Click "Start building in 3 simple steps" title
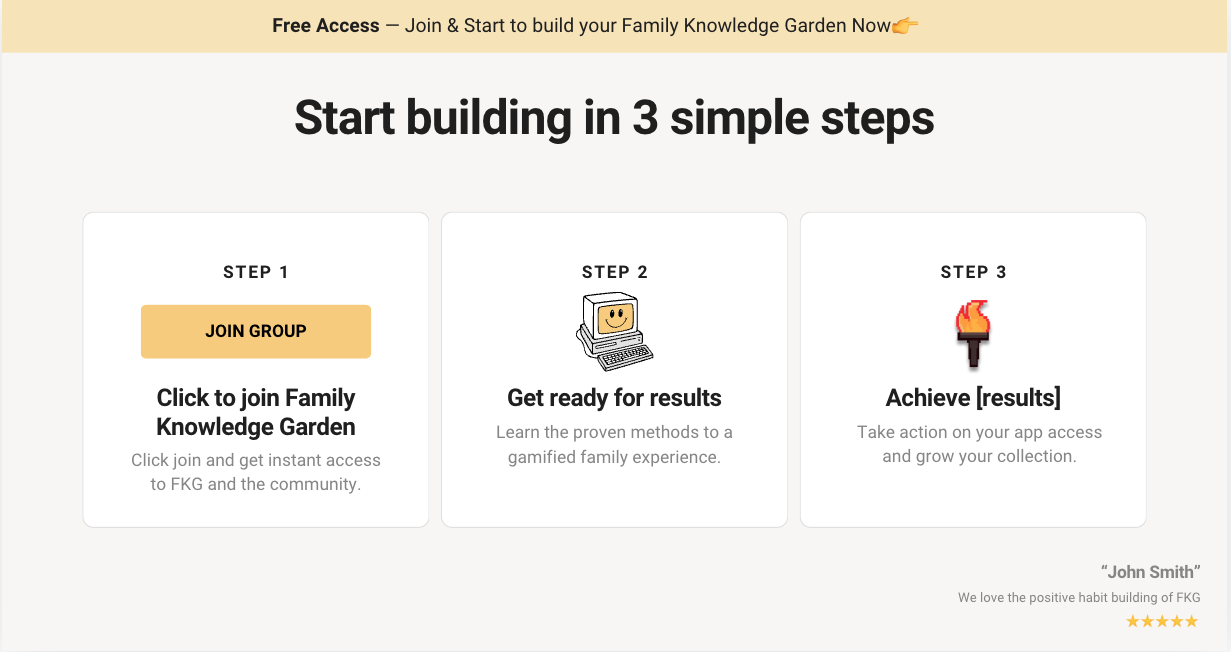 (x=614, y=118)
